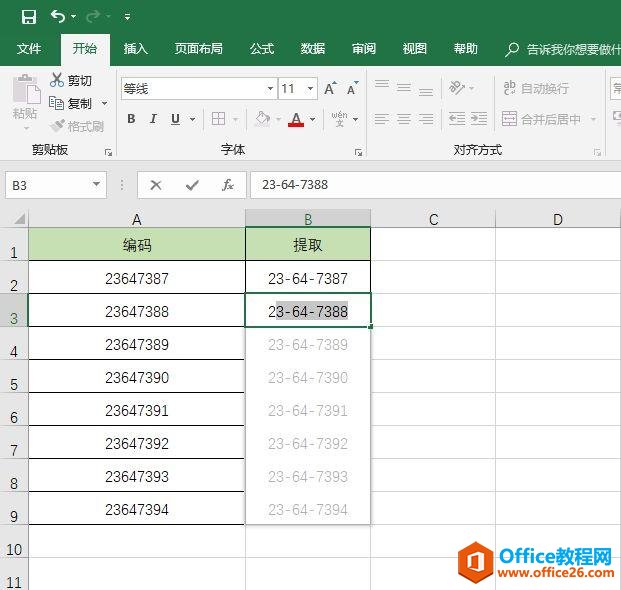Toggle Italic formatting
The image size is (621, 590).
(153, 119)
